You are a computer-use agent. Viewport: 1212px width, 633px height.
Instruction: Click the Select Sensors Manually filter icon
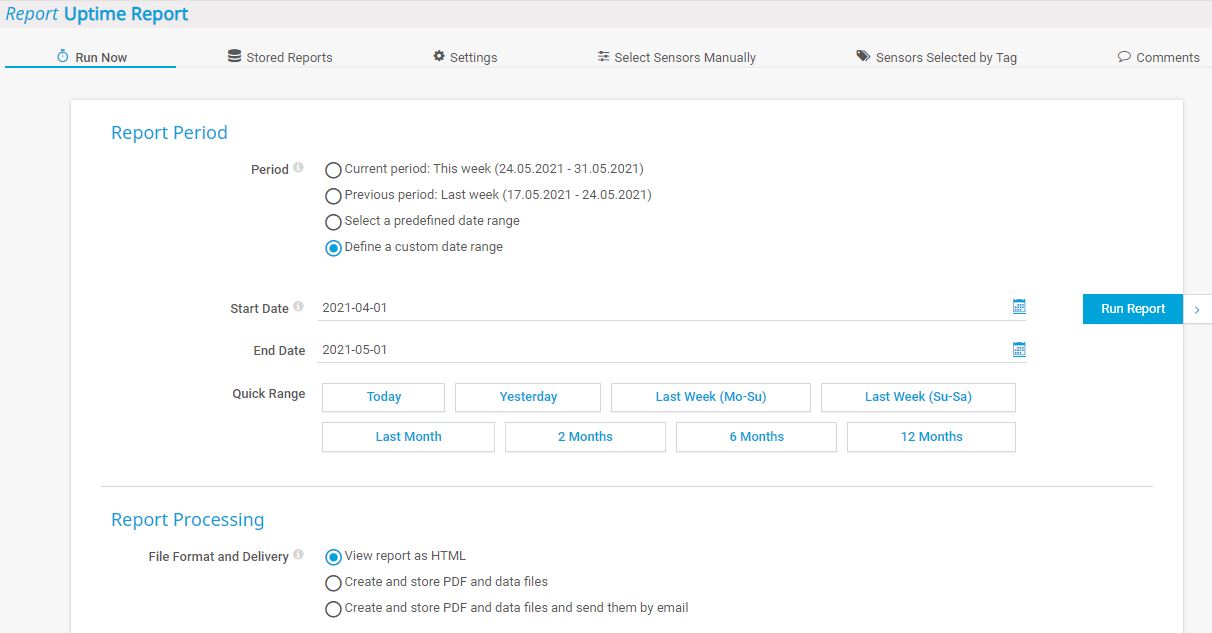point(603,57)
